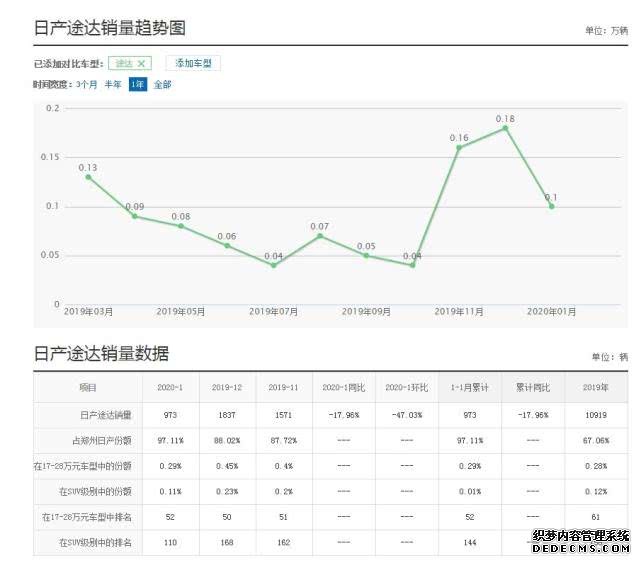This screenshot has height=563, width=641.
Task: Click the 2019-12 column header
Action: tap(227, 387)
